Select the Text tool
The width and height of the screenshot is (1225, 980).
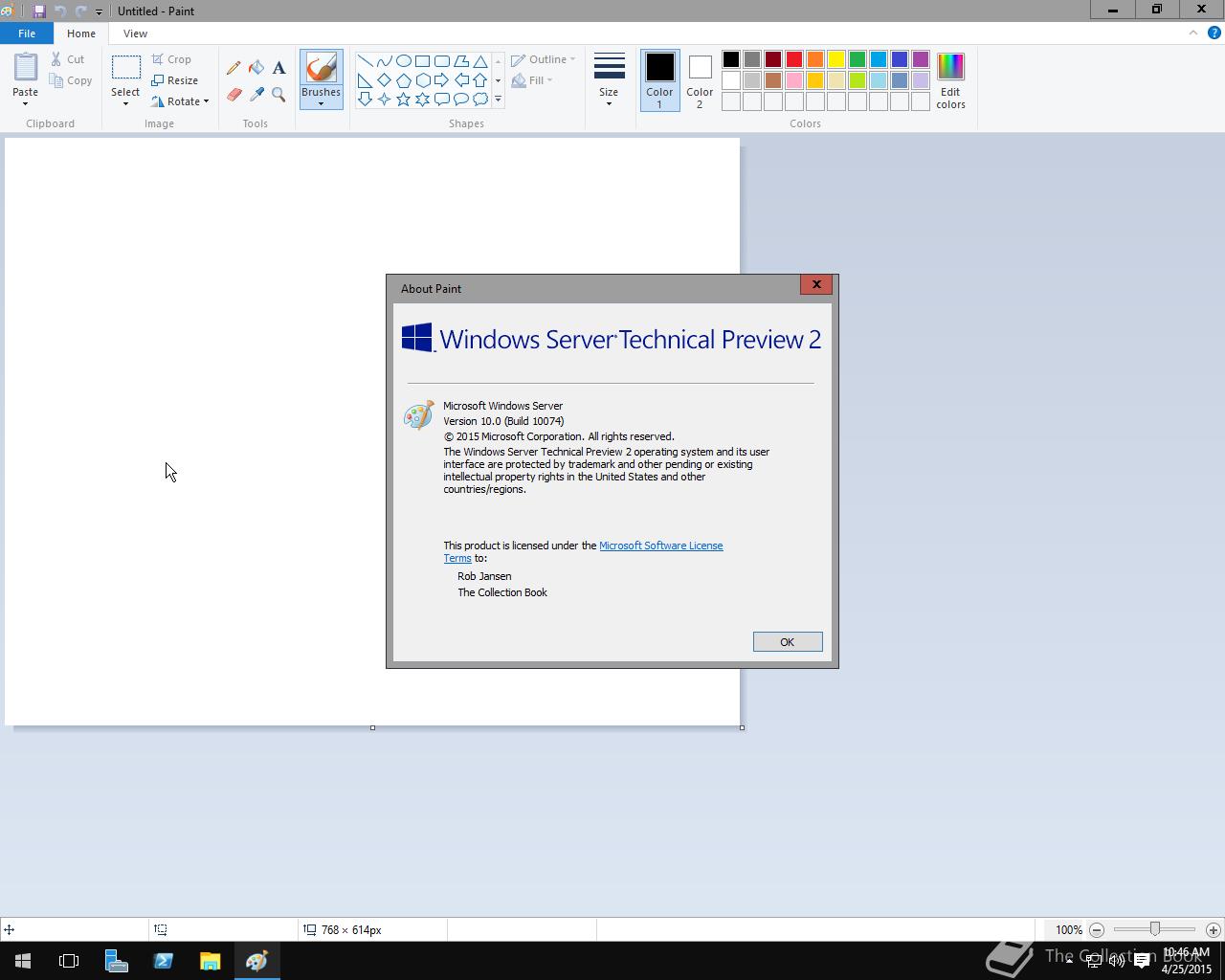pos(278,68)
